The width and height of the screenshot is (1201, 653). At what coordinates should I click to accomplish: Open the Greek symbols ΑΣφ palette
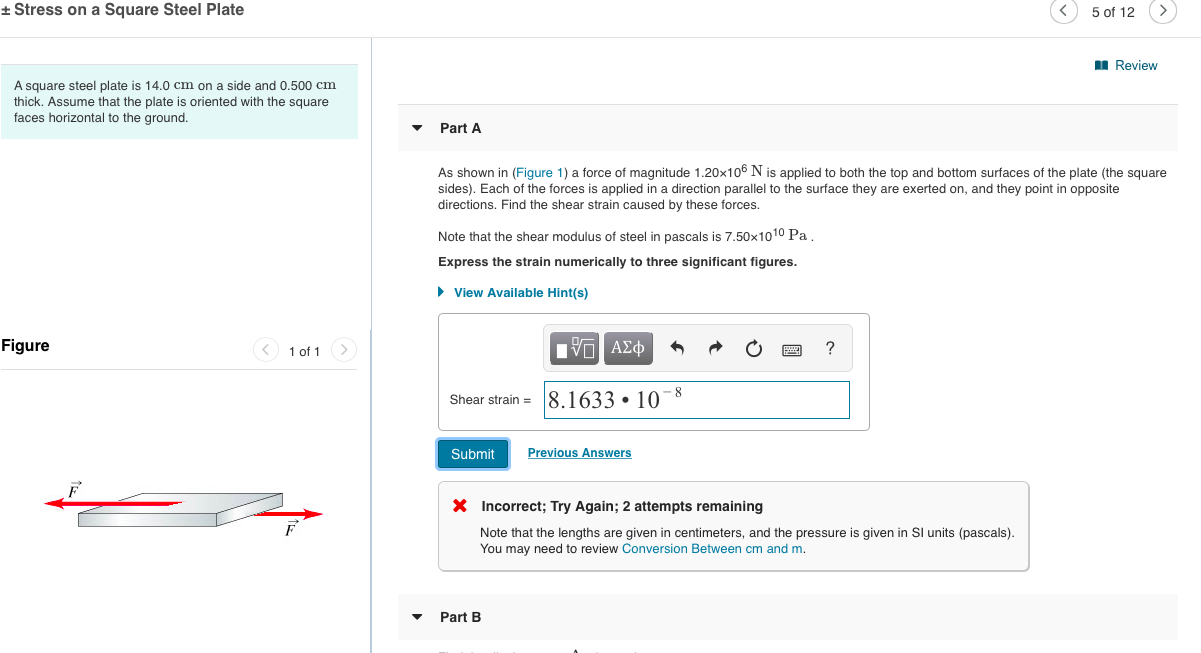point(627,348)
